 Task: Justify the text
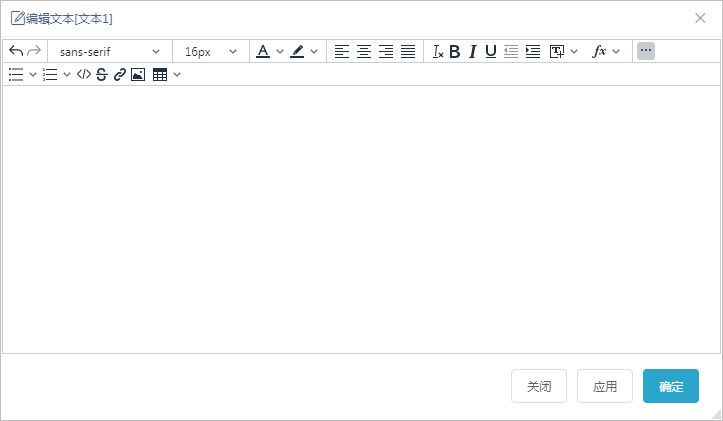pyautogui.click(x=408, y=51)
